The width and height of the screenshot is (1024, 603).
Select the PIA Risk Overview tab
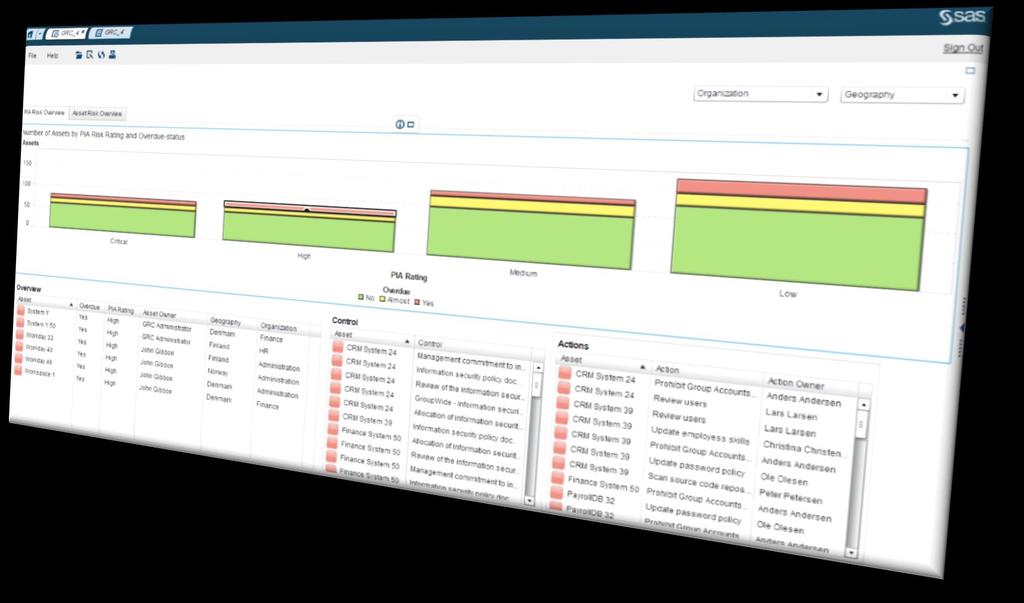[44, 112]
